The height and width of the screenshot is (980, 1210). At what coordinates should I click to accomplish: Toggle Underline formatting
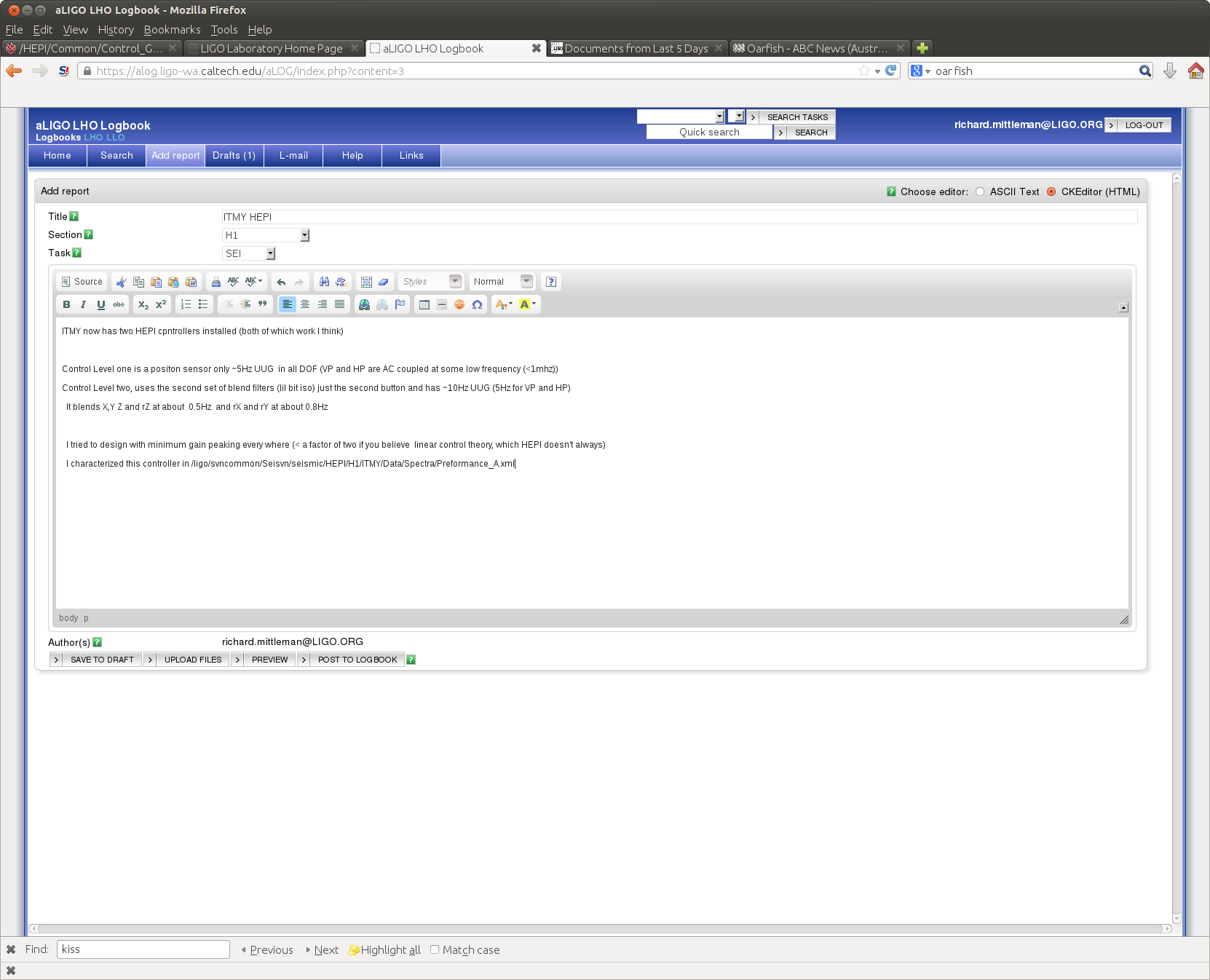coord(100,304)
